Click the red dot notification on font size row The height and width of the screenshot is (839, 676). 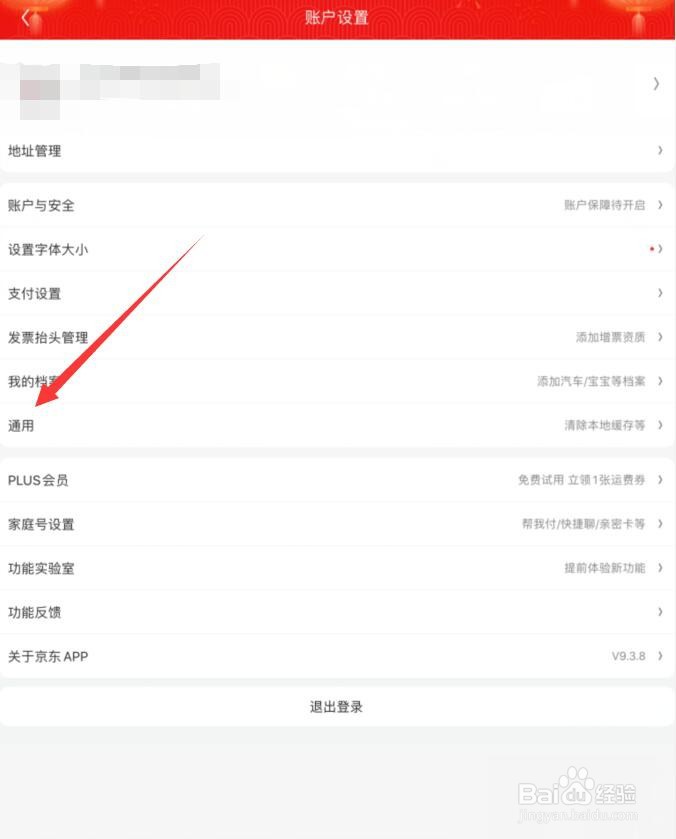651,249
